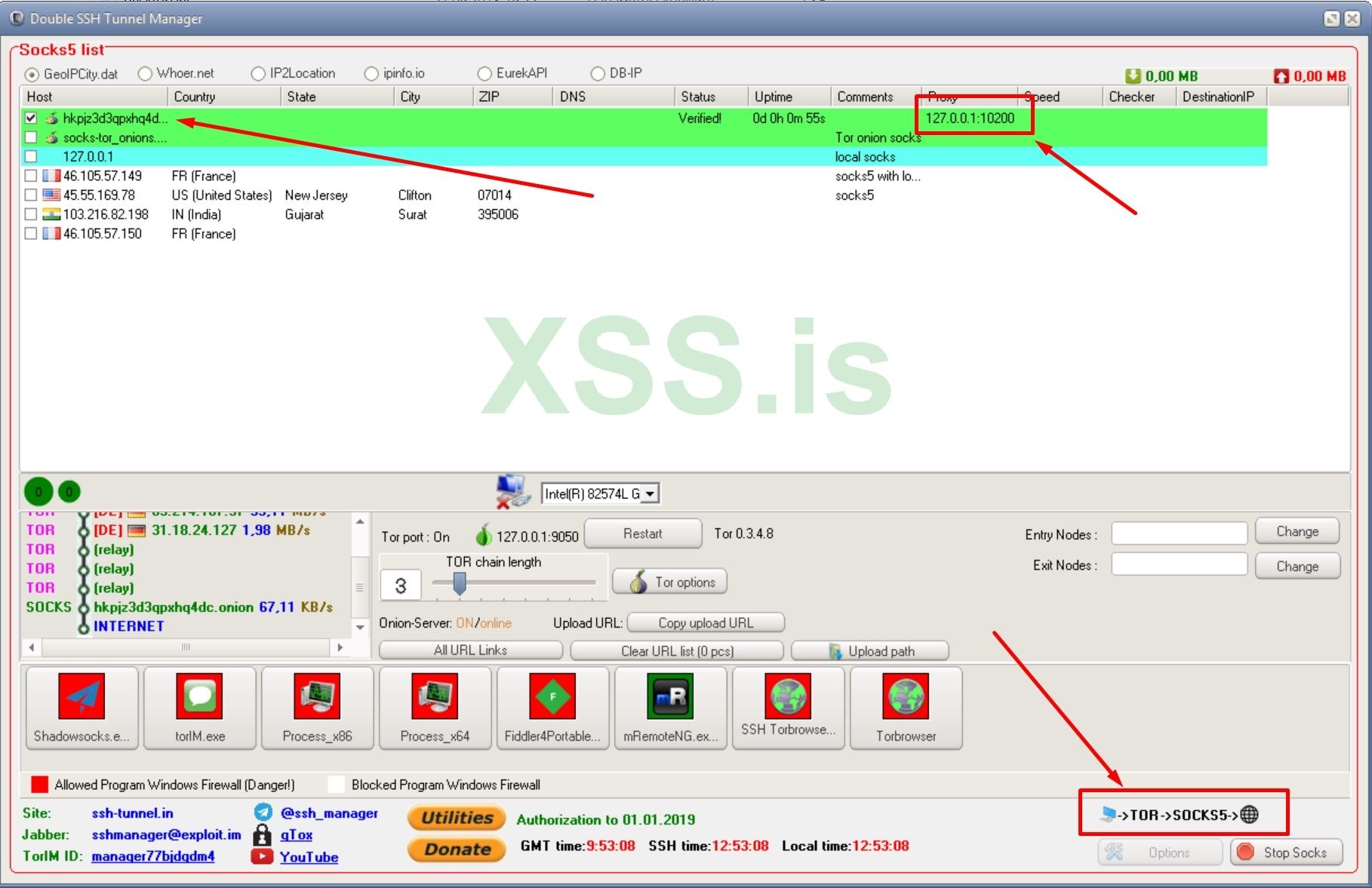This screenshot has height=888, width=1372.
Task: Click the US flag for 45.55.169.78
Action: pos(51,195)
